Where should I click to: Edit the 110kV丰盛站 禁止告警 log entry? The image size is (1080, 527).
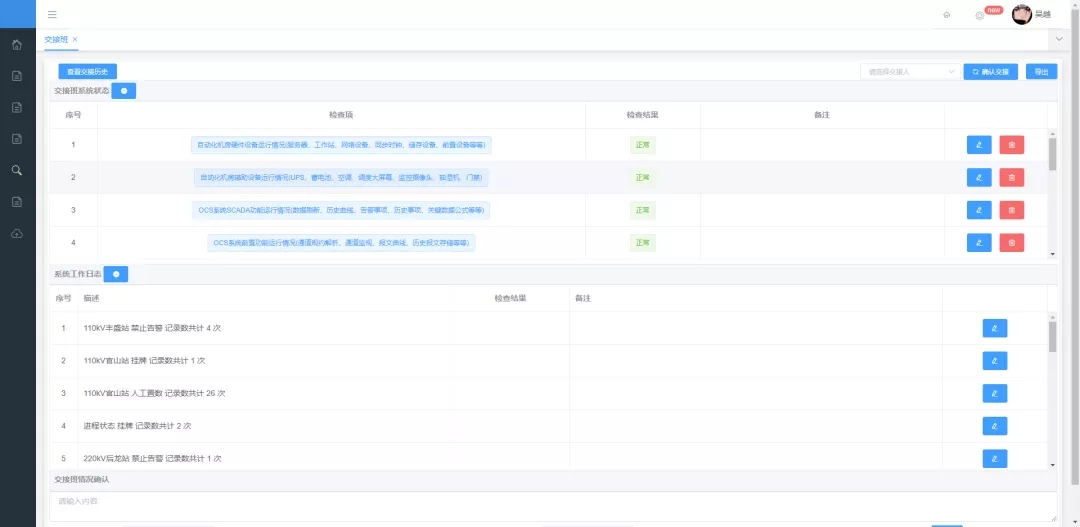(x=995, y=328)
